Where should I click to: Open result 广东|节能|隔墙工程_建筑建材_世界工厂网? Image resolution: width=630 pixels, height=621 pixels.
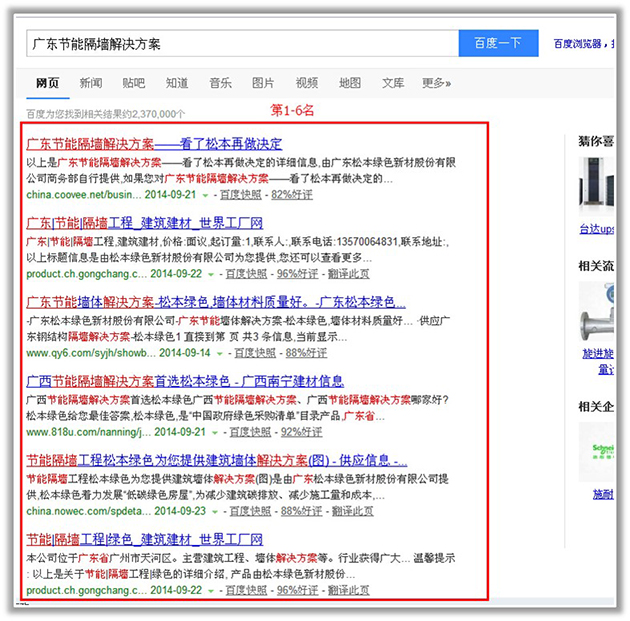[x=145, y=223]
